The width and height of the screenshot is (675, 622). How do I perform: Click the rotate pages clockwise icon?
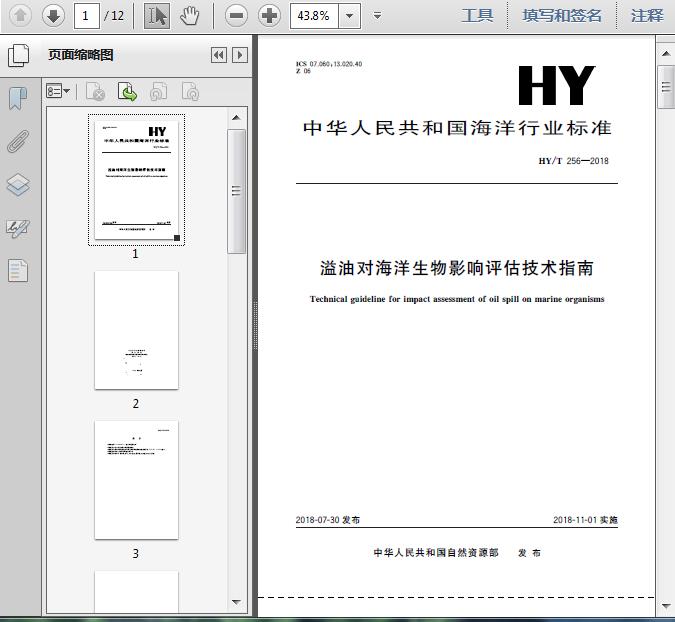[x=190, y=91]
